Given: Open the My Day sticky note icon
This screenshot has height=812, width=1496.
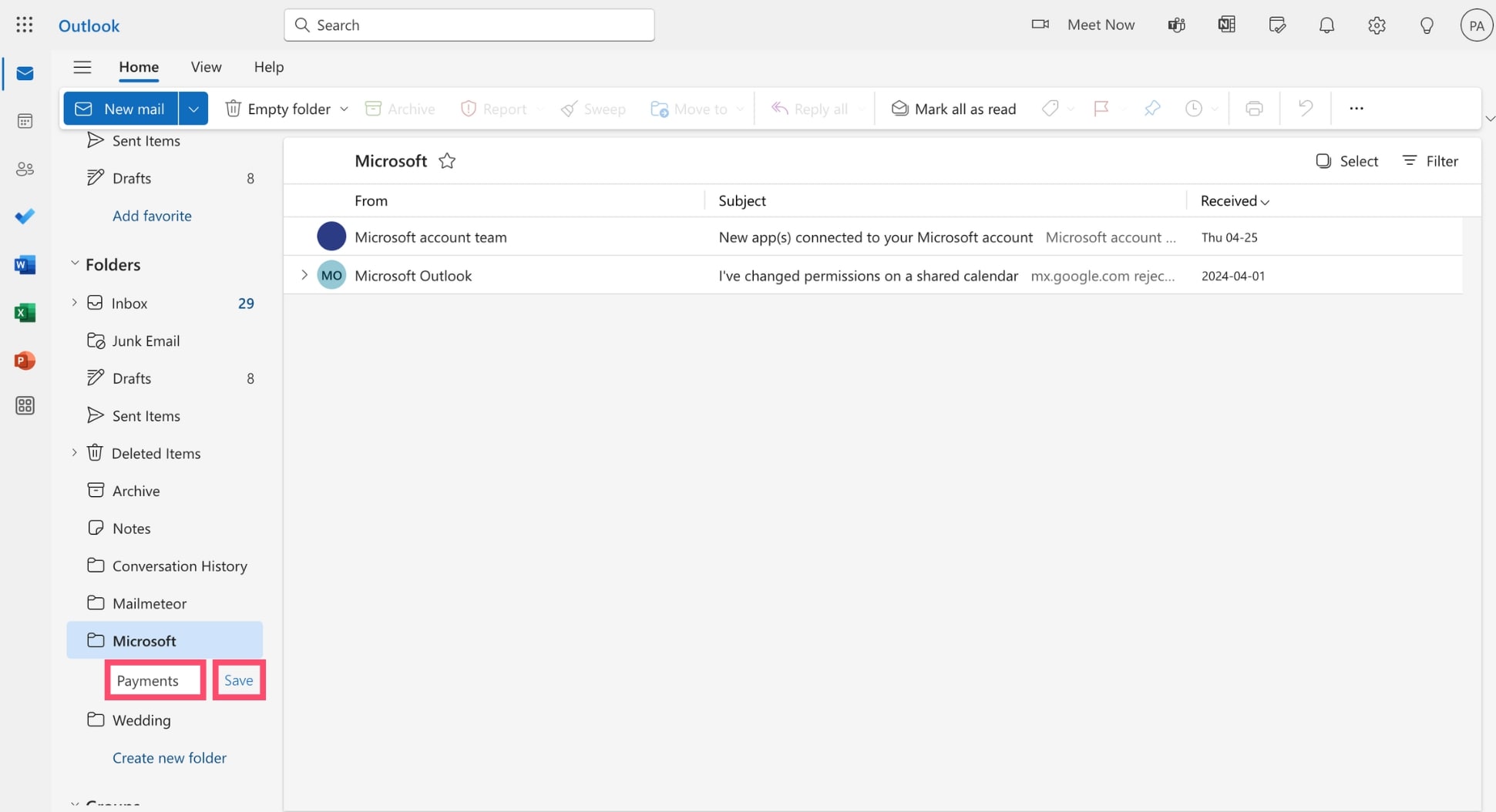Looking at the screenshot, I should click(1276, 25).
